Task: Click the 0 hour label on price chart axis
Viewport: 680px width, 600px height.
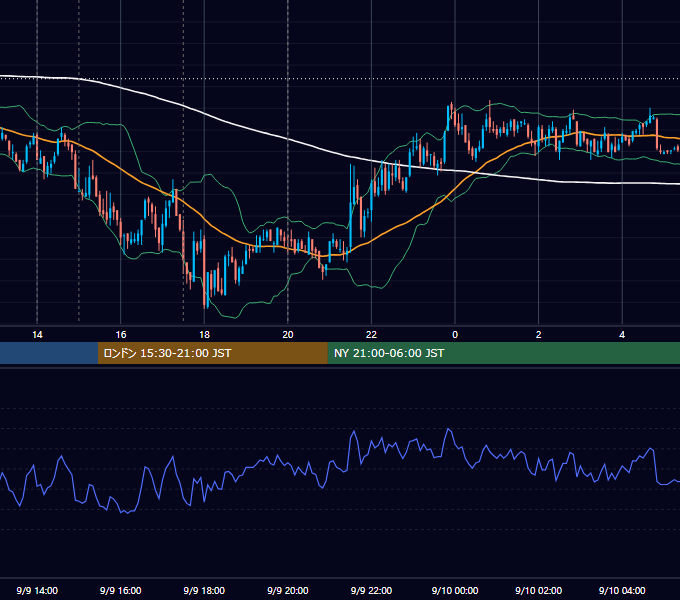Action: coord(455,335)
